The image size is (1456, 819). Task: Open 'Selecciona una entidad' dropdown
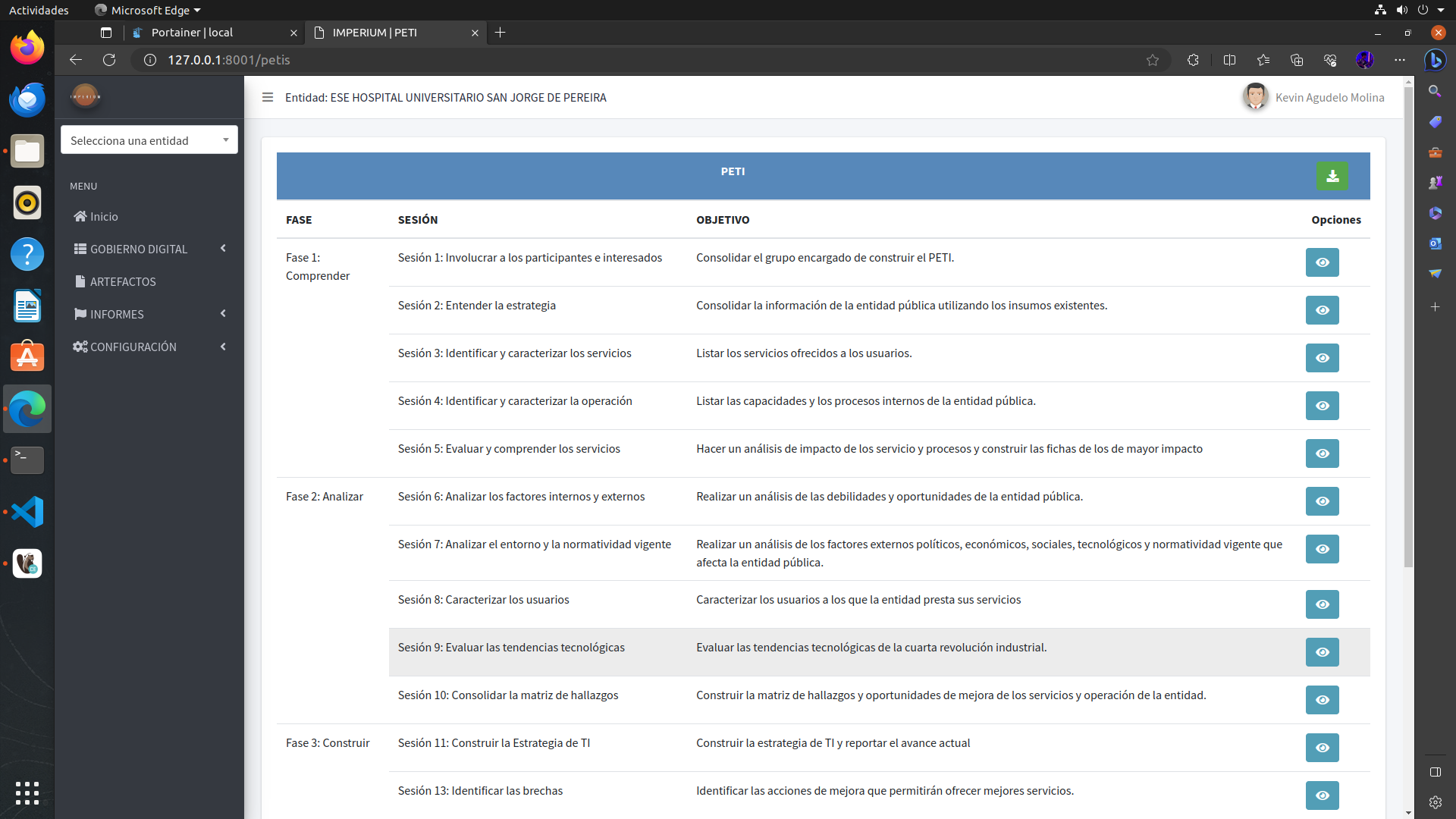click(149, 140)
